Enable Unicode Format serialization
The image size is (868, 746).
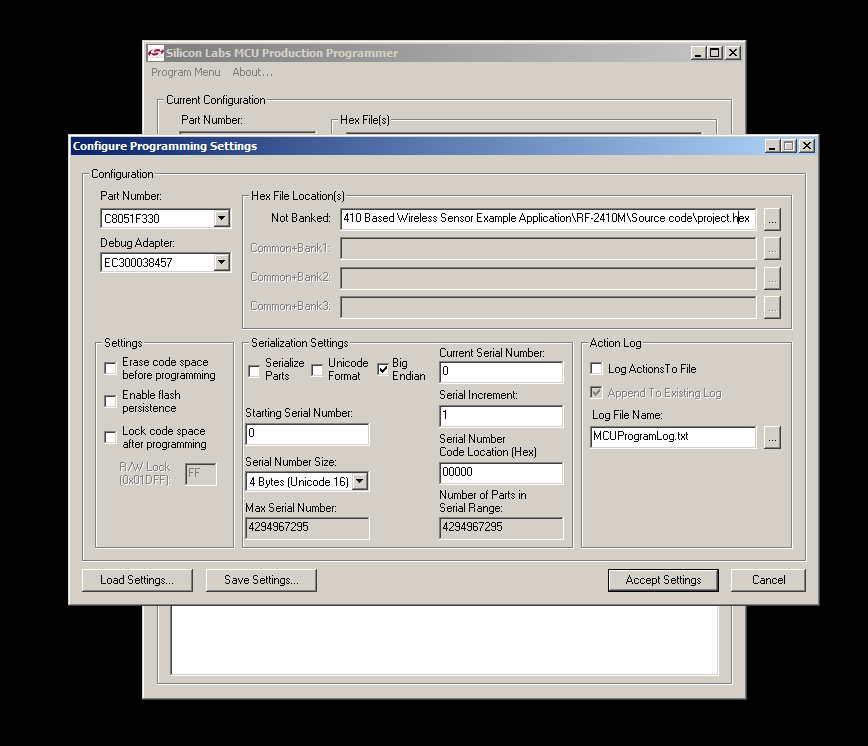pyautogui.click(x=316, y=369)
